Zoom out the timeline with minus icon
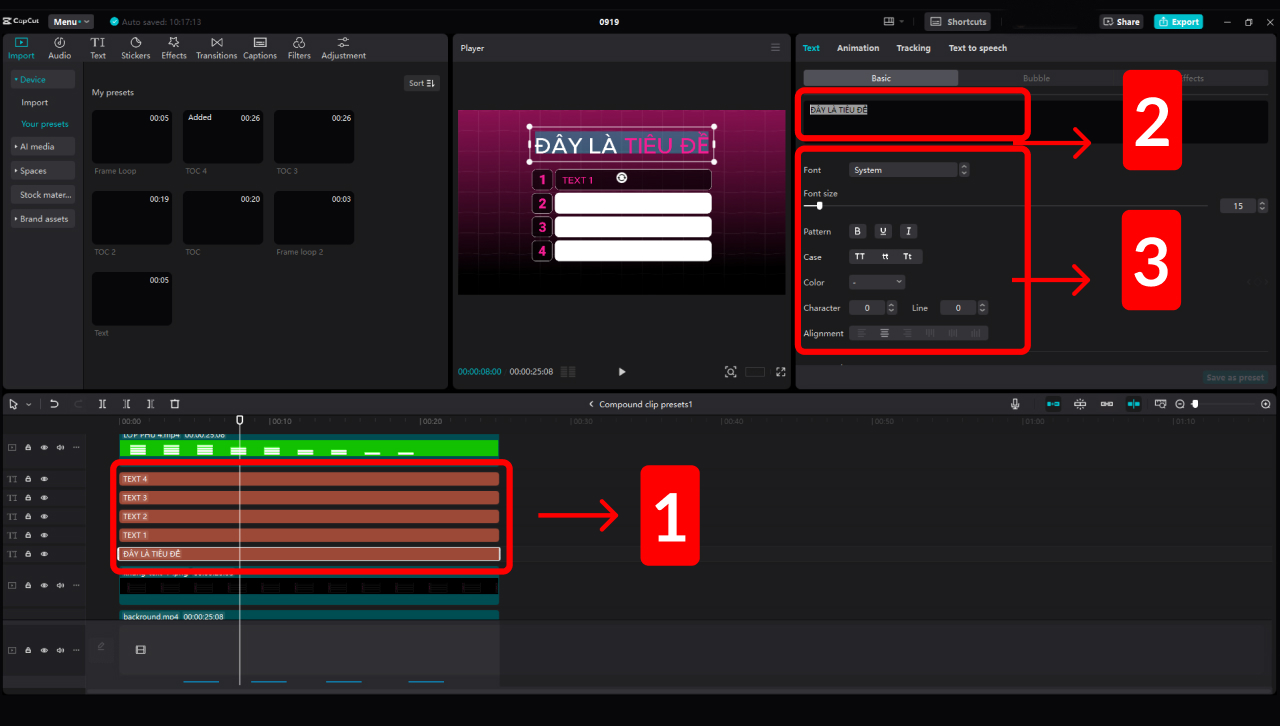 pyautogui.click(x=1180, y=404)
